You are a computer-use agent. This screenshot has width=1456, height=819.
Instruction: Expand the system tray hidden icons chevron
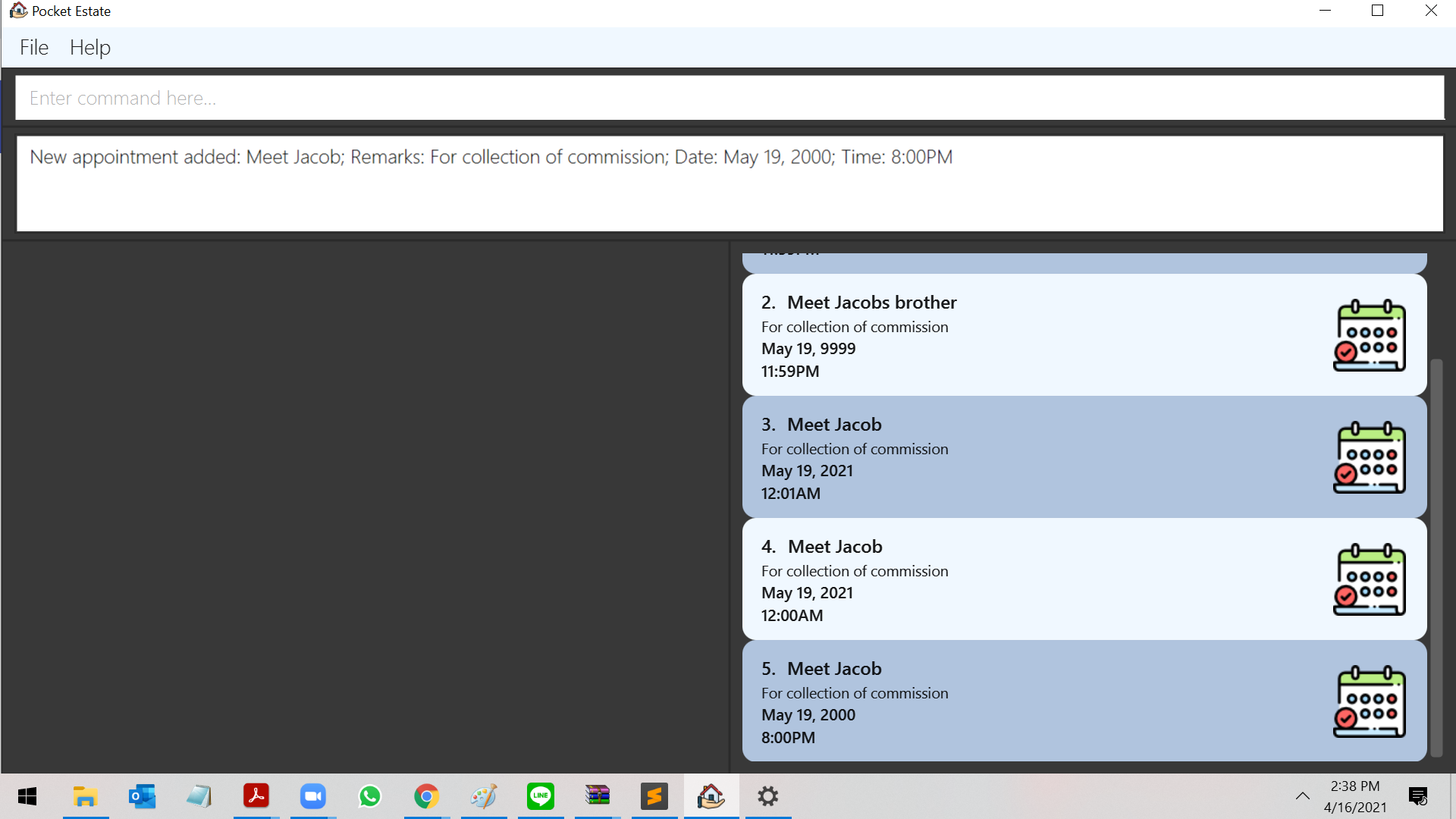coord(1302,796)
